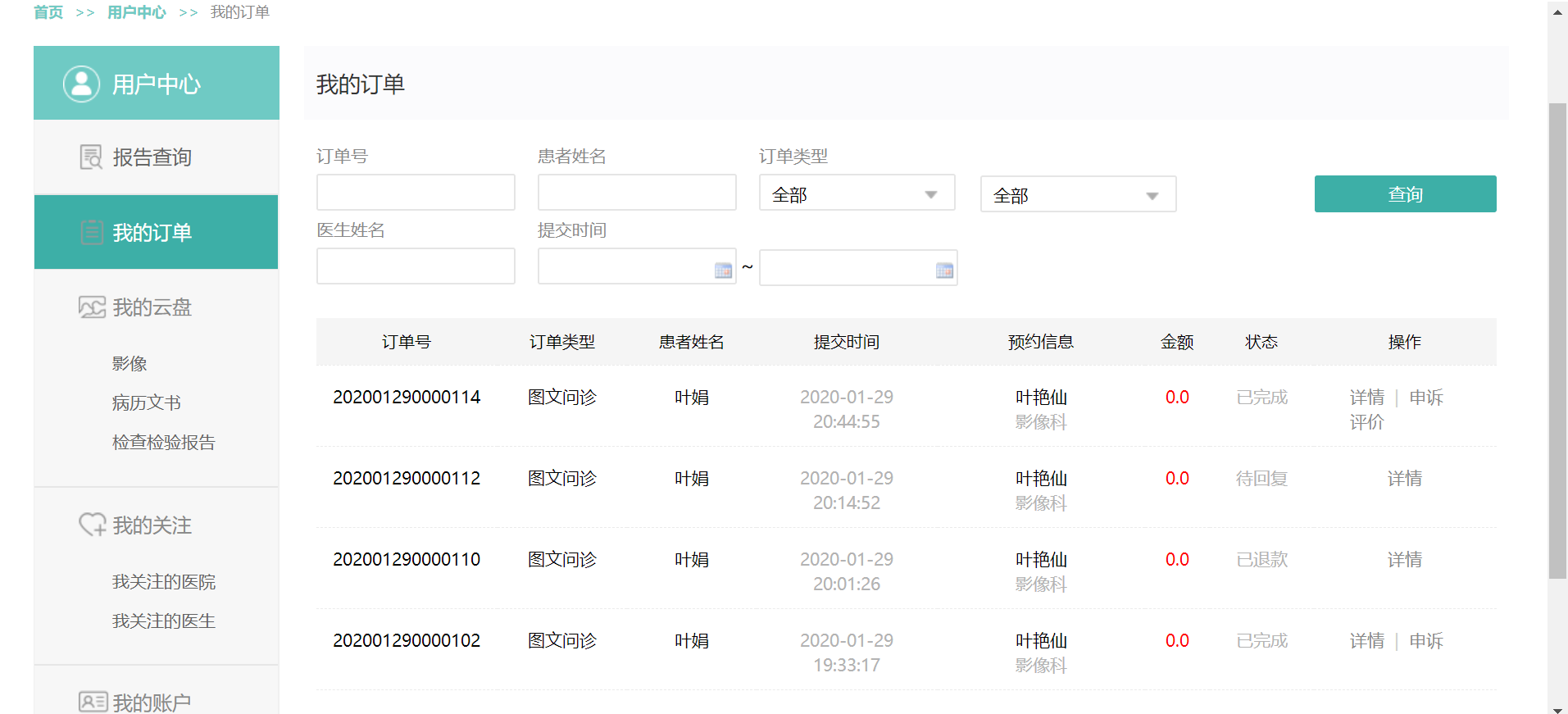Open 病历文书 in the sidebar
1568x714 pixels.
(x=147, y=402)
